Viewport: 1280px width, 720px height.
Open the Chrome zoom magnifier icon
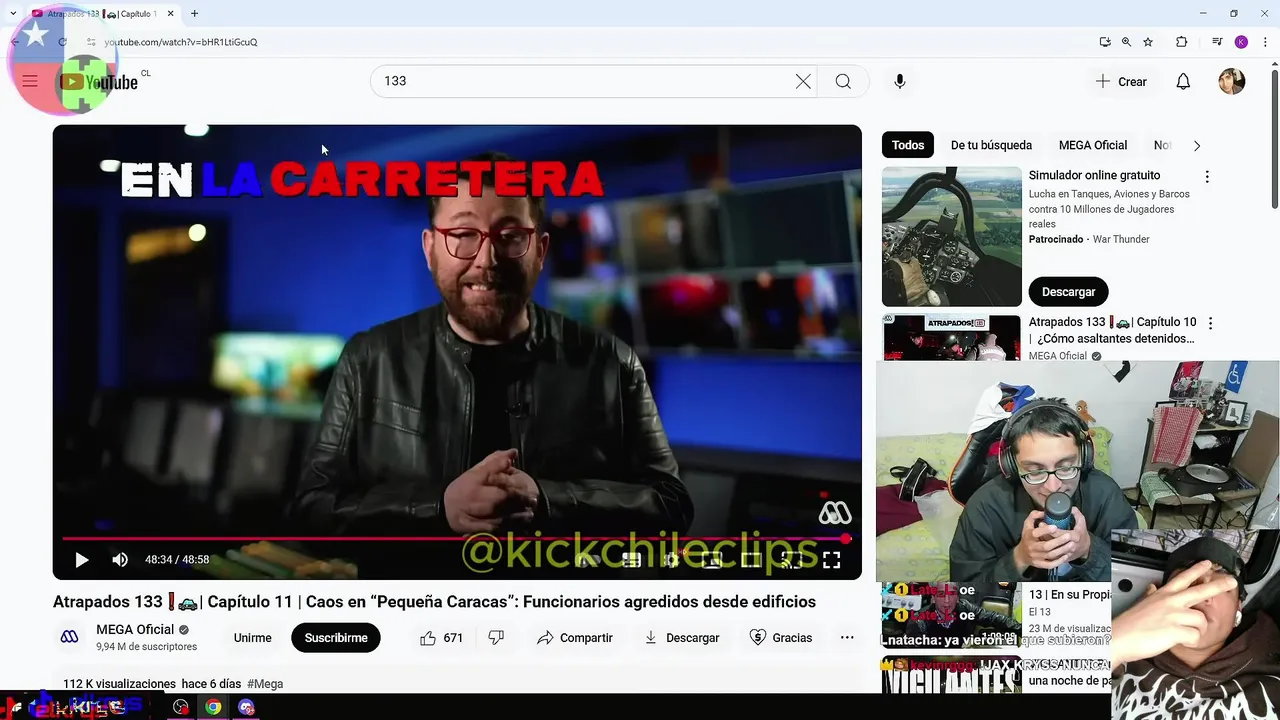(1126, 42)
